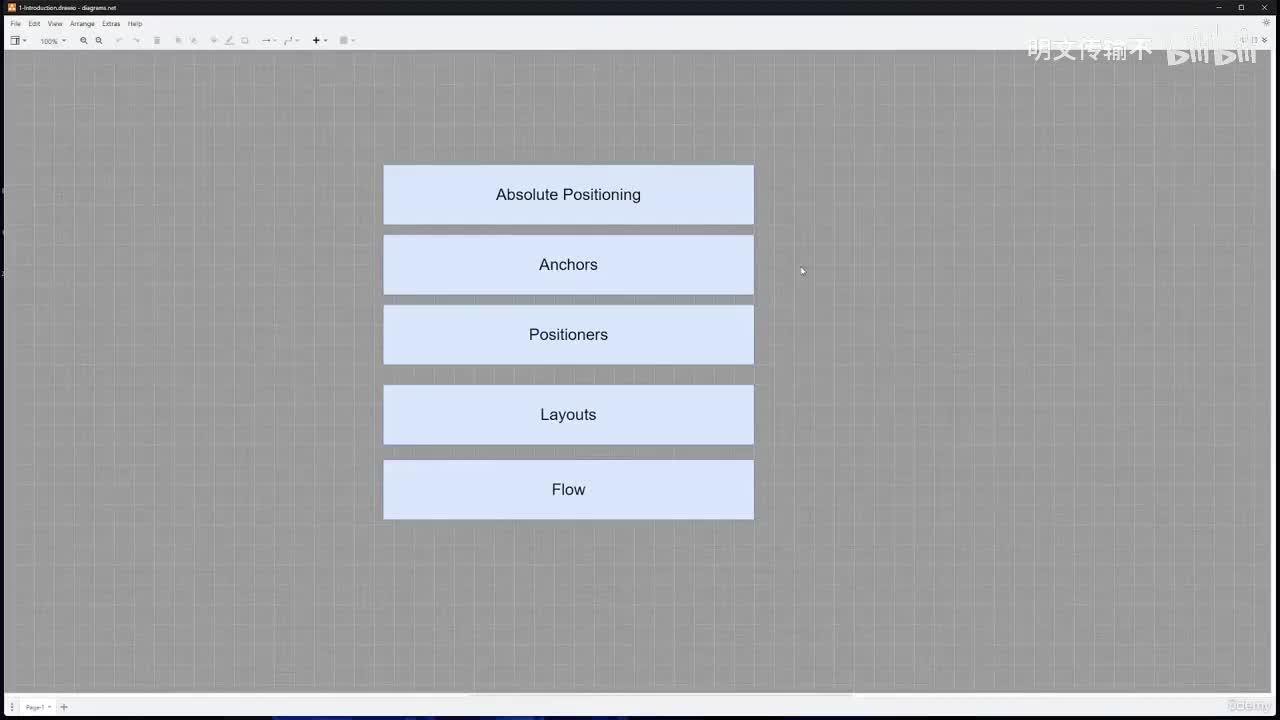The width and height of the screenshot is (1280, 720).
Task: Click the delete trash icon
Action: pos(157,41)
